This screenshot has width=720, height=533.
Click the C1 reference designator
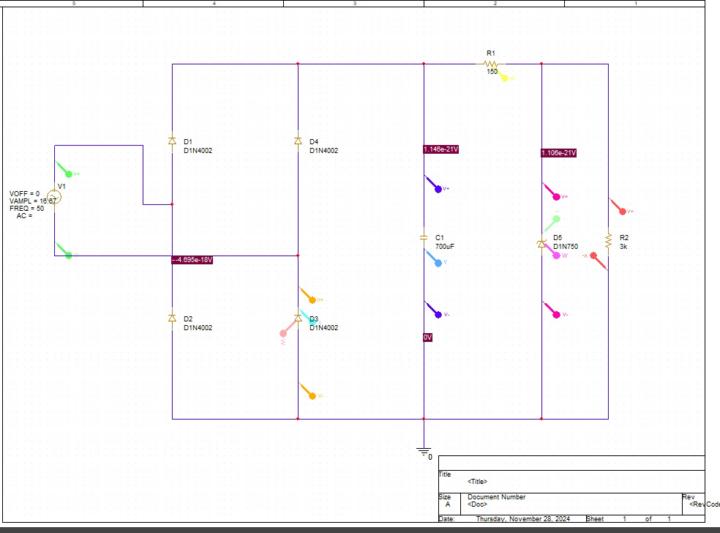tap(439, 237)
